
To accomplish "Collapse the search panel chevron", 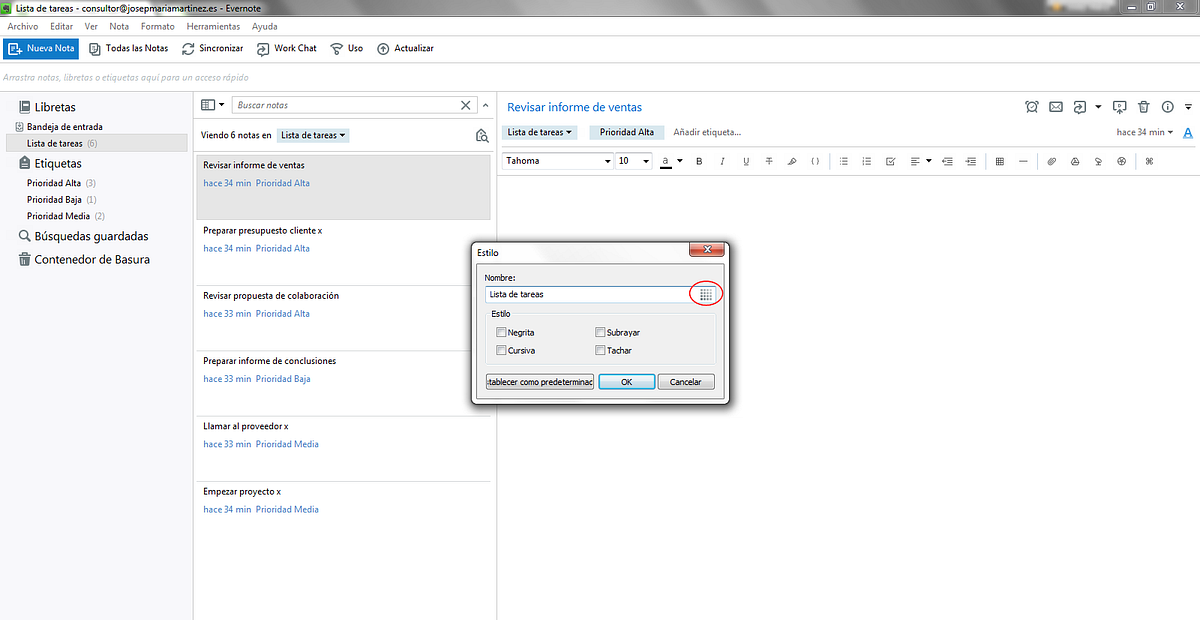I will (x=486, y=105).
